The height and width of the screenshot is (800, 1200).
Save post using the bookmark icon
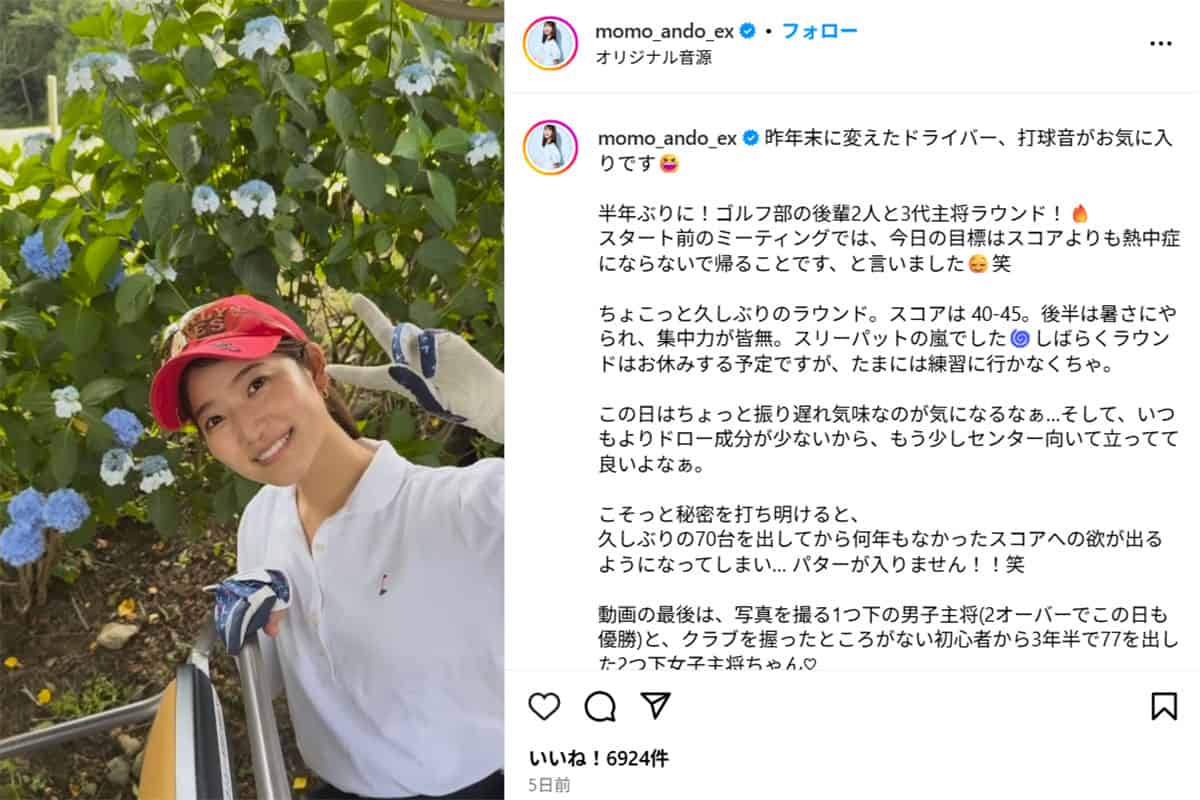pos(1164,706)
